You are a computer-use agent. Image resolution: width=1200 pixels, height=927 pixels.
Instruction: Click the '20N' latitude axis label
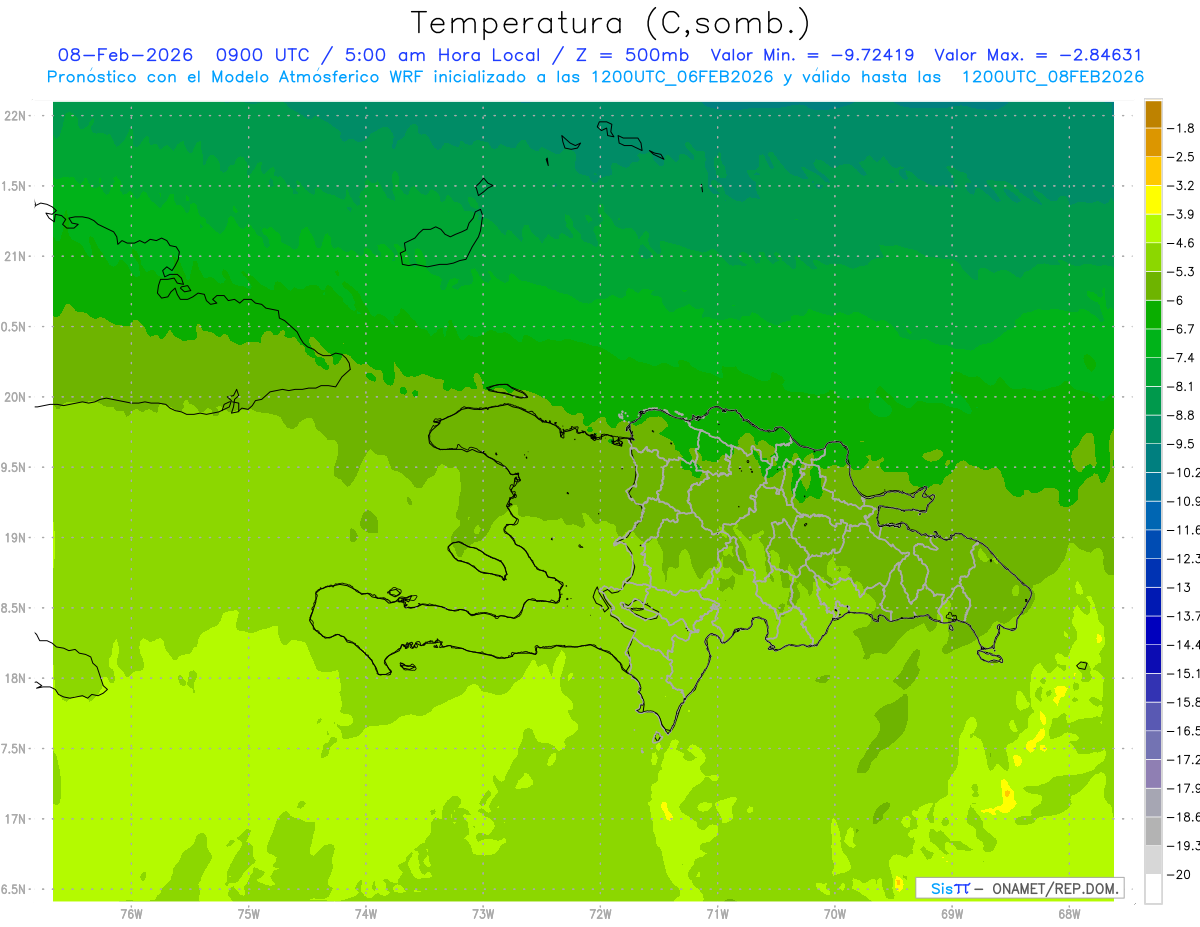point(15,397)
